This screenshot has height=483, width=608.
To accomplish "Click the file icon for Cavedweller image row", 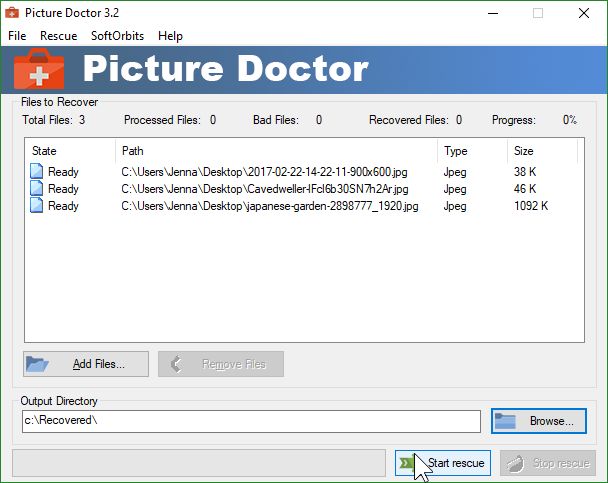I will [37, 189].
